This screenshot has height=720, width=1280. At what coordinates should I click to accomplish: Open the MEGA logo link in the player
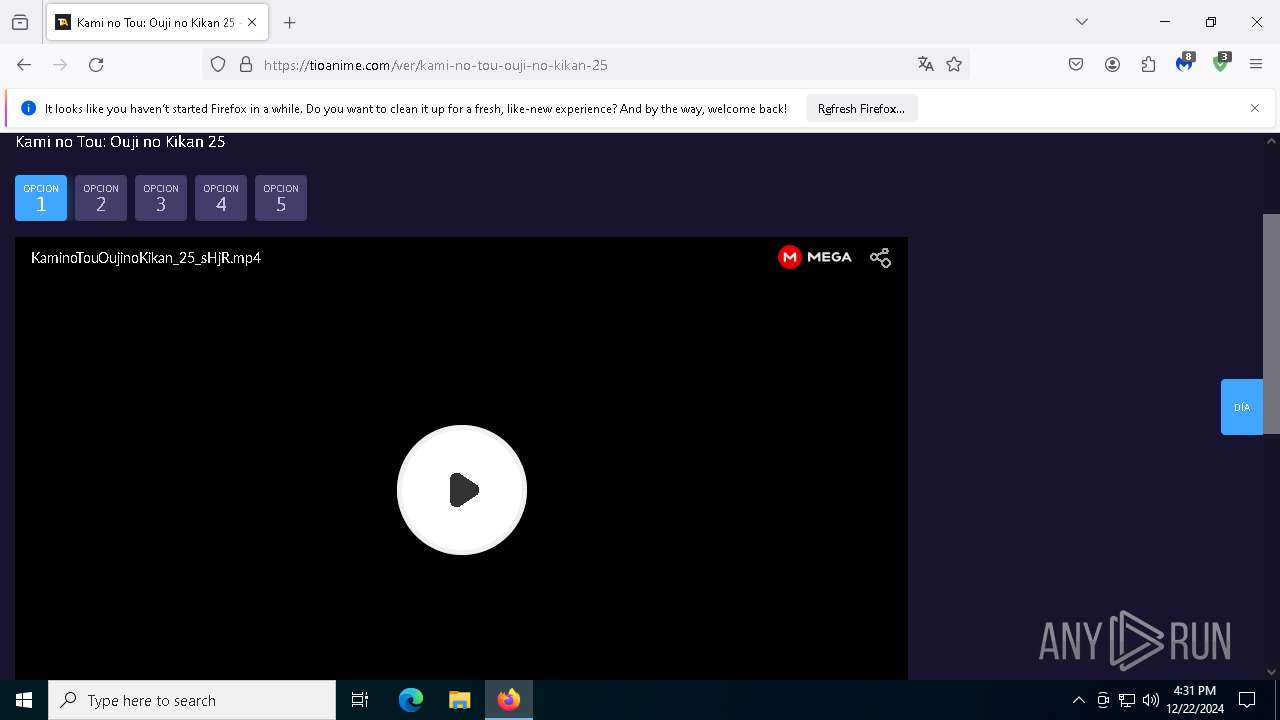tap(814, 257)
